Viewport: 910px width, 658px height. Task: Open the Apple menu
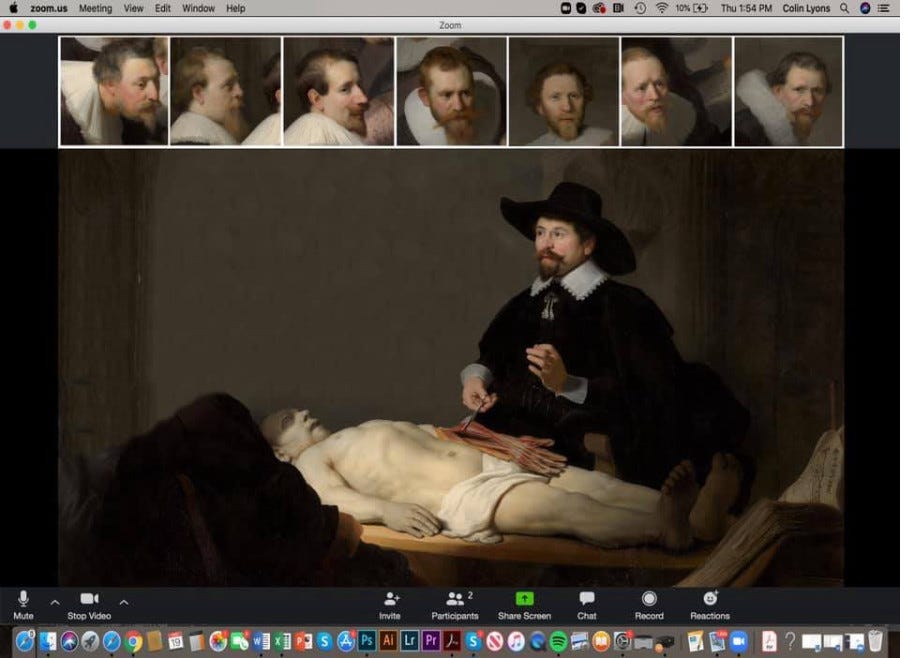tap(13, 8)
